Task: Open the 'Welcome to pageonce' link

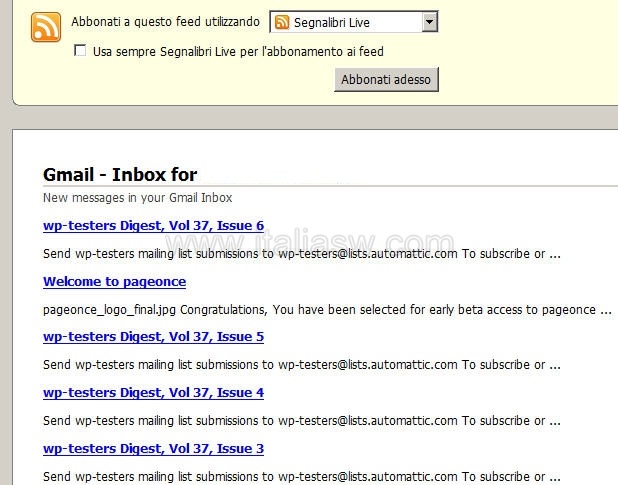Action: coord(114,282)
